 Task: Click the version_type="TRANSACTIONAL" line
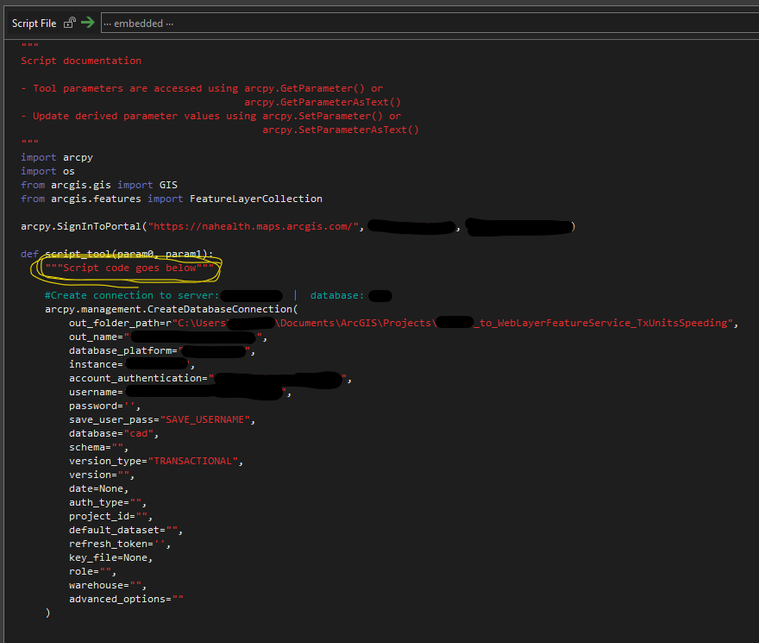click(x=156, y=461)
